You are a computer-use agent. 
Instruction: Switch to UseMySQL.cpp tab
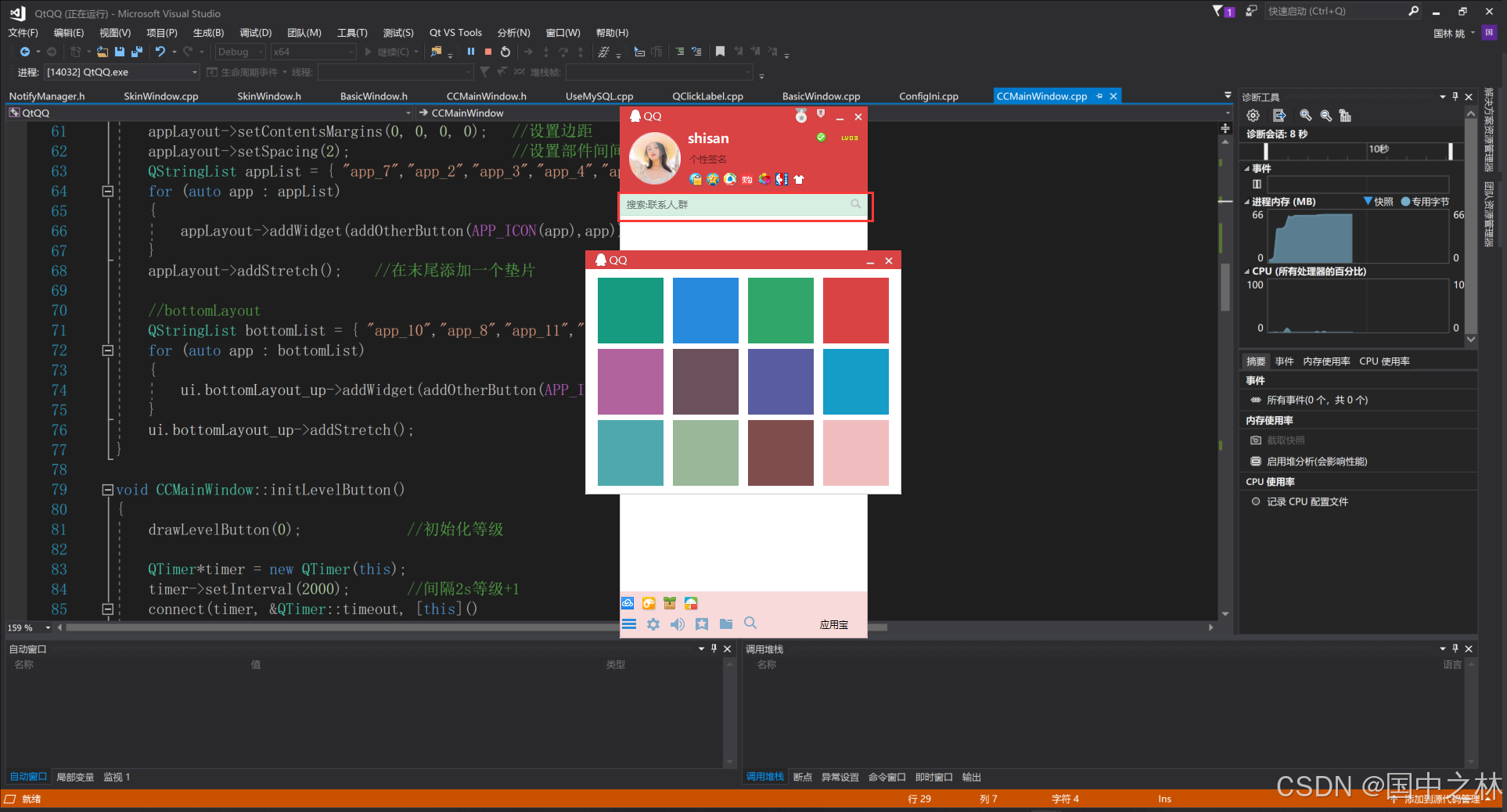[x=599, y=96]
